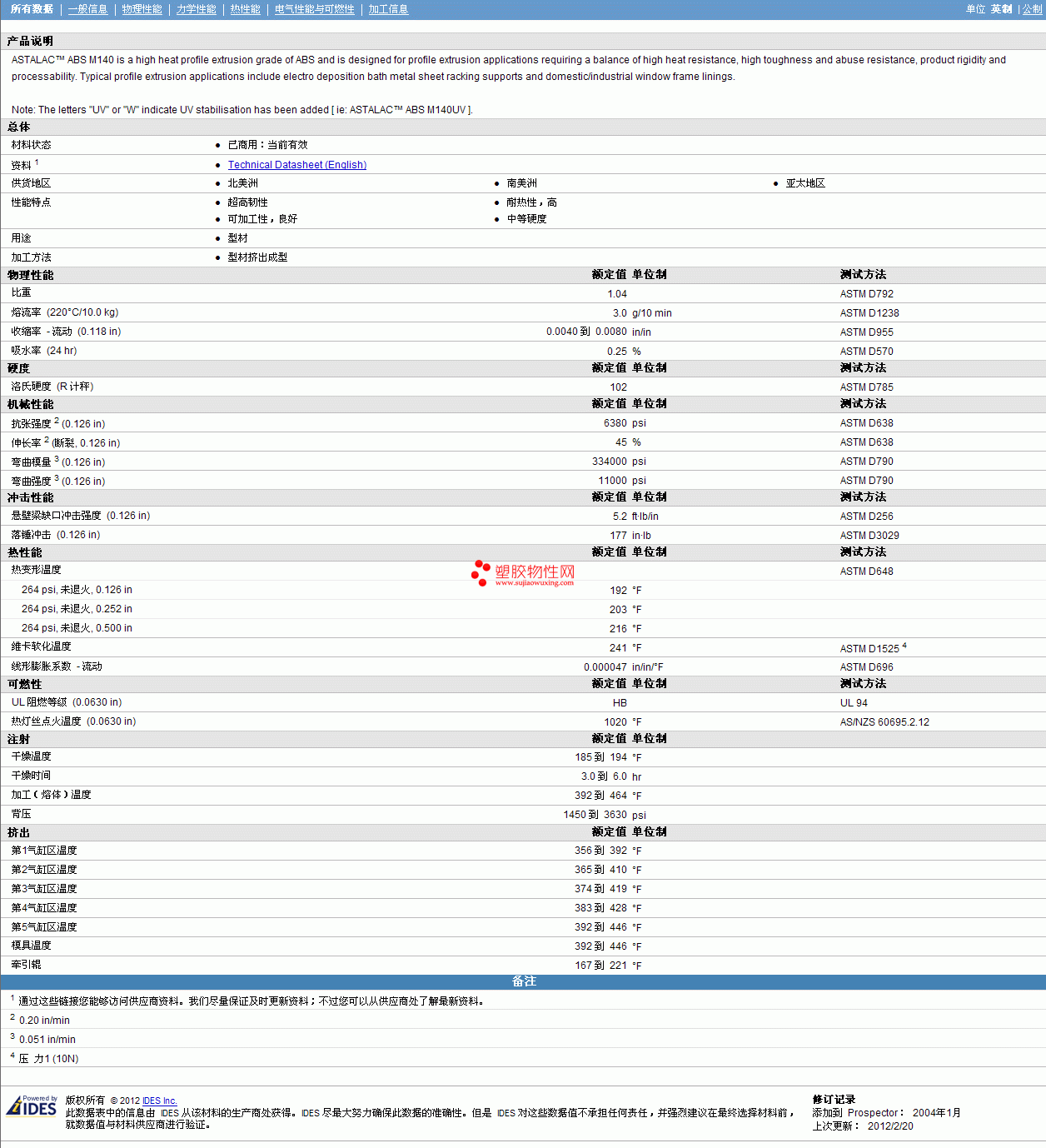Click the 洛氏硬度 row label
1046x1148 pixels.
click(52, 387)
